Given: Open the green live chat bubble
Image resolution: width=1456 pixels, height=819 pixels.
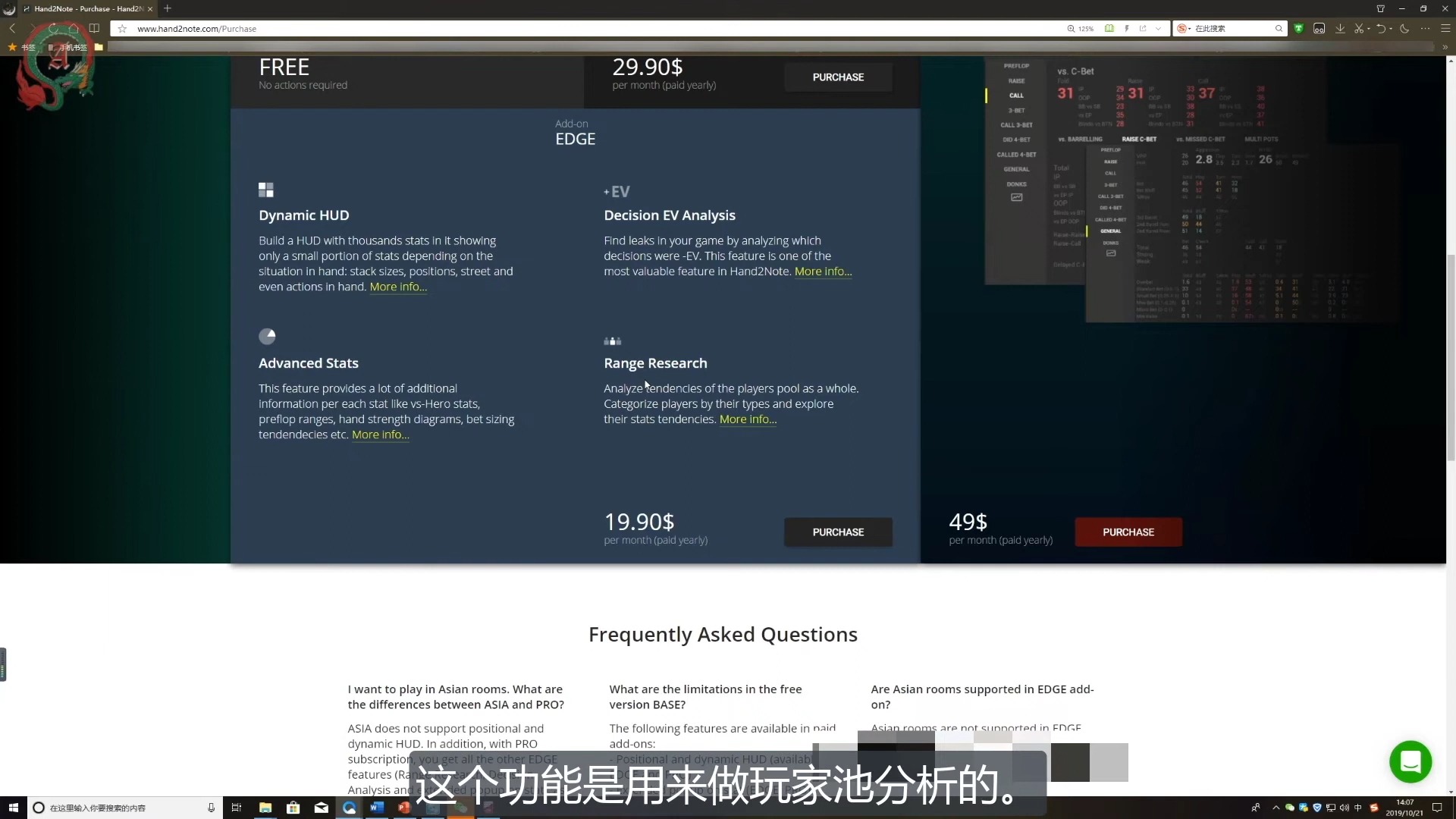Looking at the screenshot, I should [x=1410, y=761].
